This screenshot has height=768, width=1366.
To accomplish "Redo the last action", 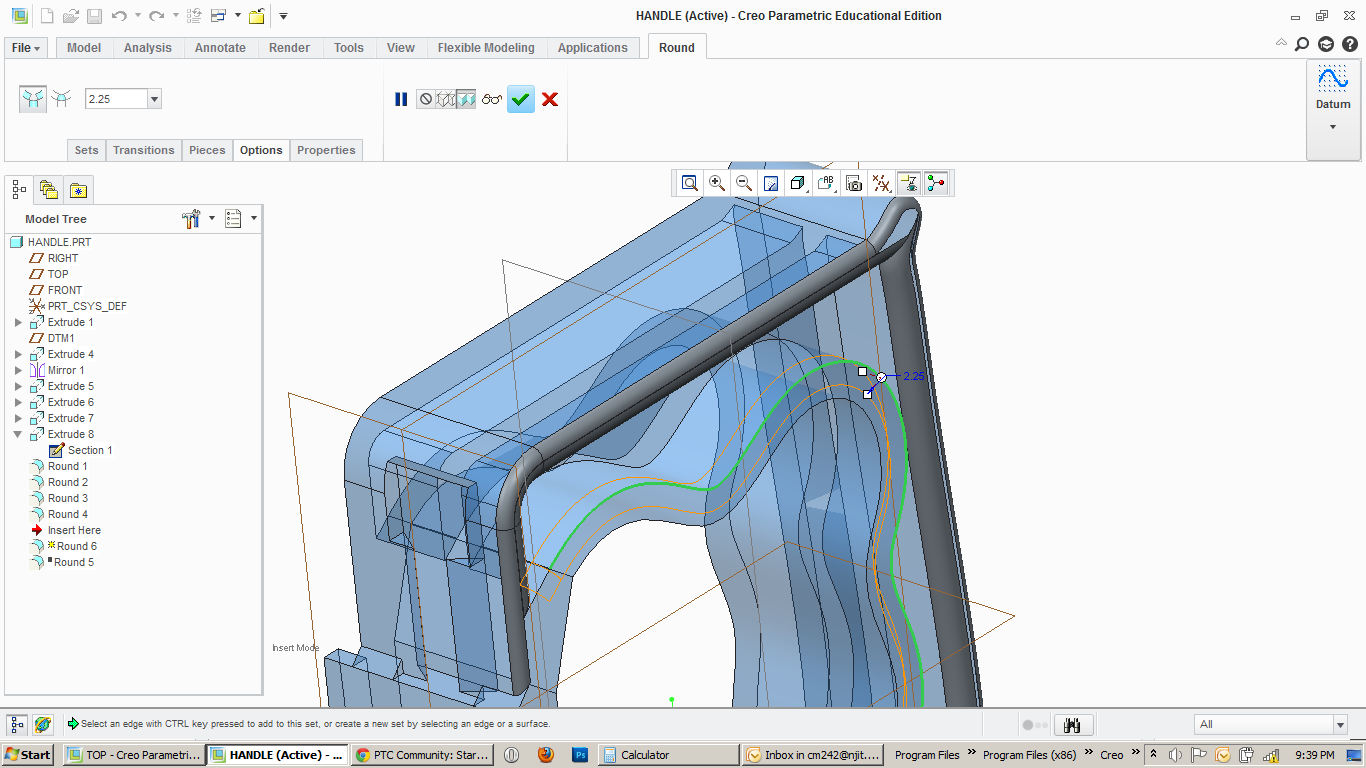I will tap(157, 16).
